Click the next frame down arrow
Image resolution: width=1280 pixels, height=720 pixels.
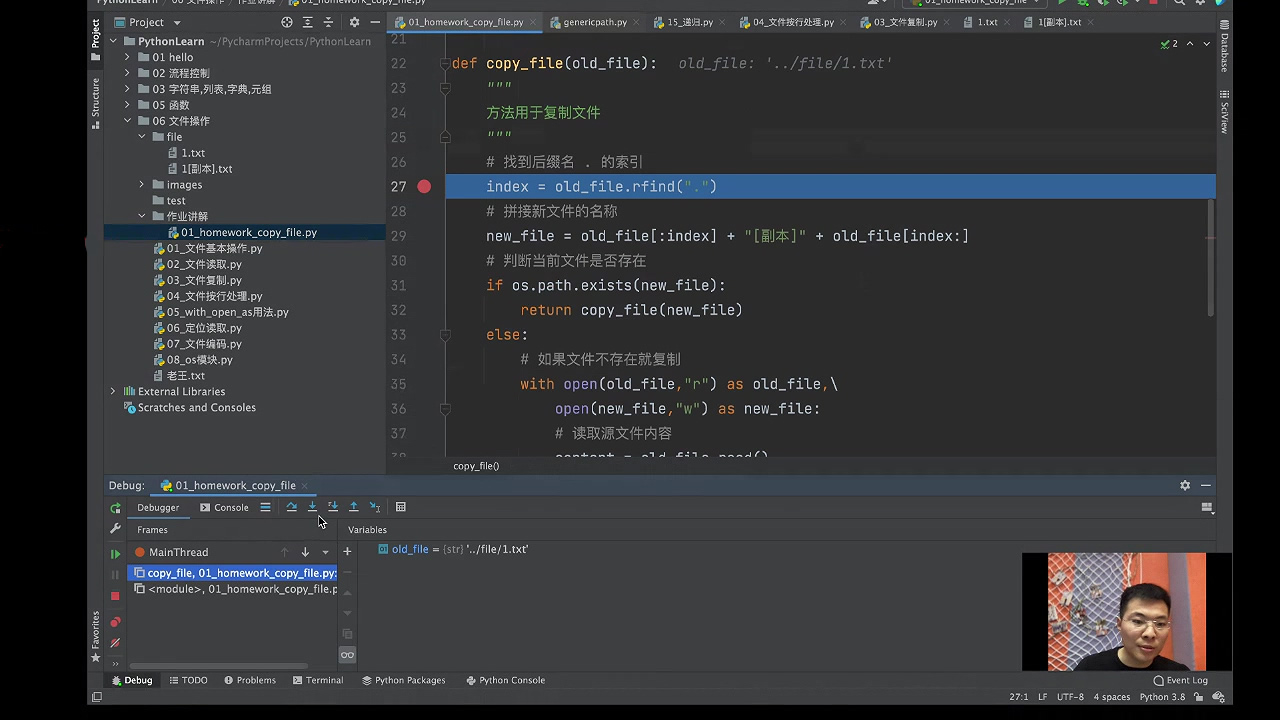tap(305, 552)
